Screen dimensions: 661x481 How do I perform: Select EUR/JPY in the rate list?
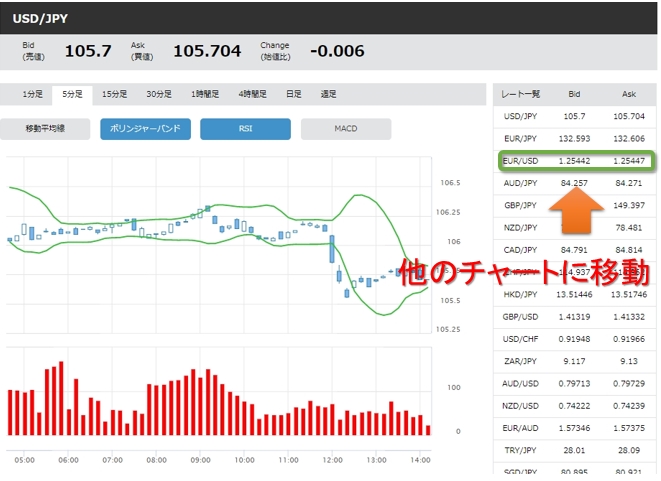pyautogui.click(x=521, y=139)
